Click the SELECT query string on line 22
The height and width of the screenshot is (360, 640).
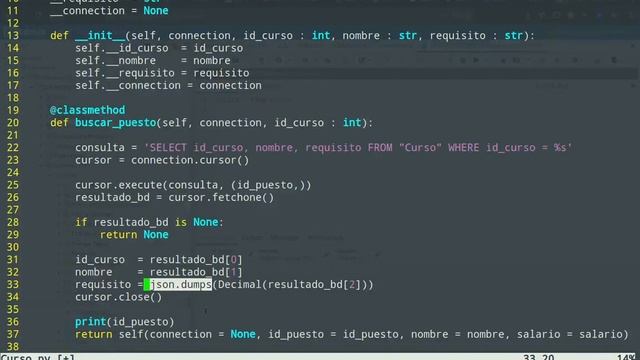(358, 147)
